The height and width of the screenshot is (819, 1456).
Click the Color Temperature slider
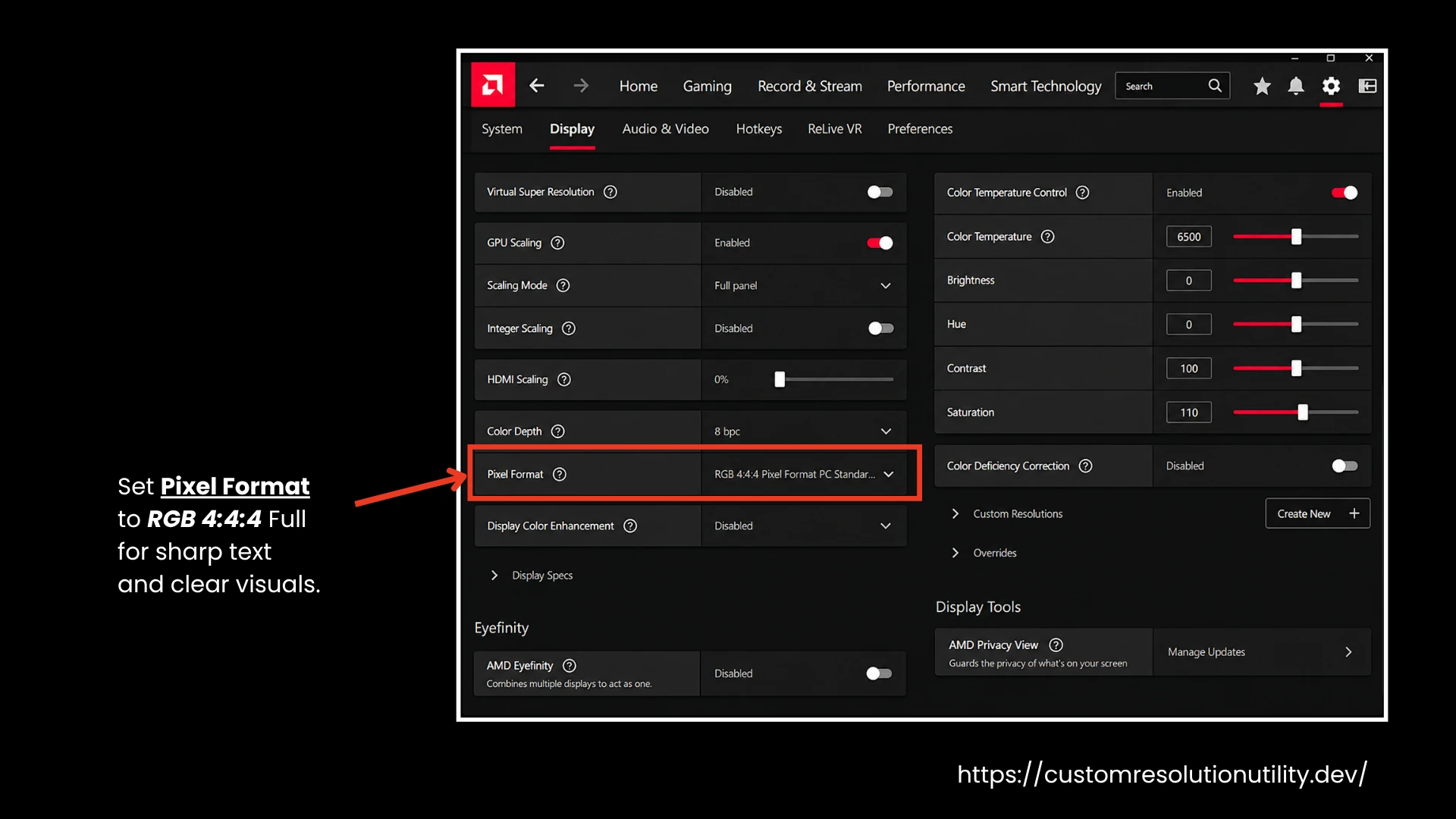(1296, 237)
